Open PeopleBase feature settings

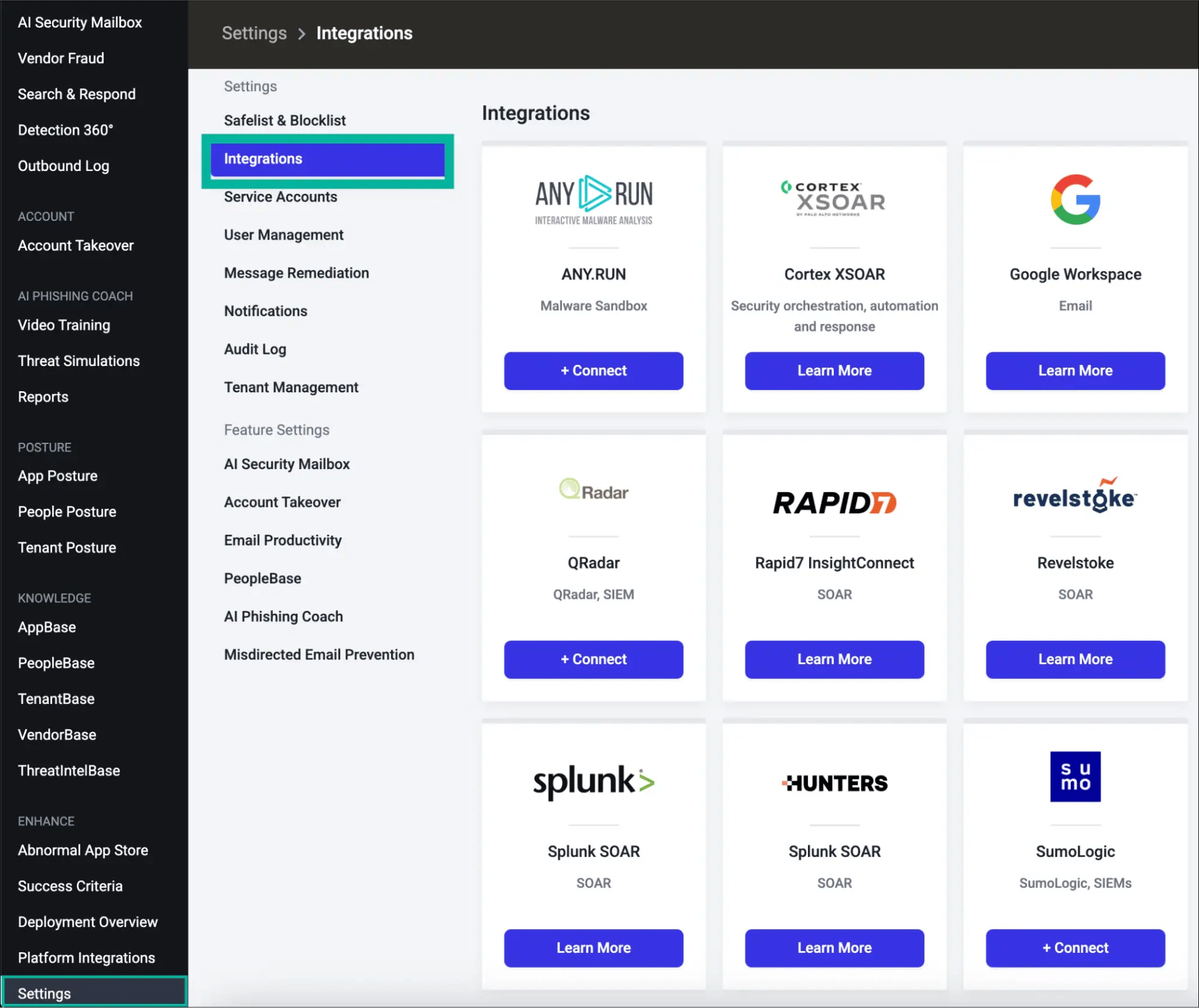tap(263, 578)
